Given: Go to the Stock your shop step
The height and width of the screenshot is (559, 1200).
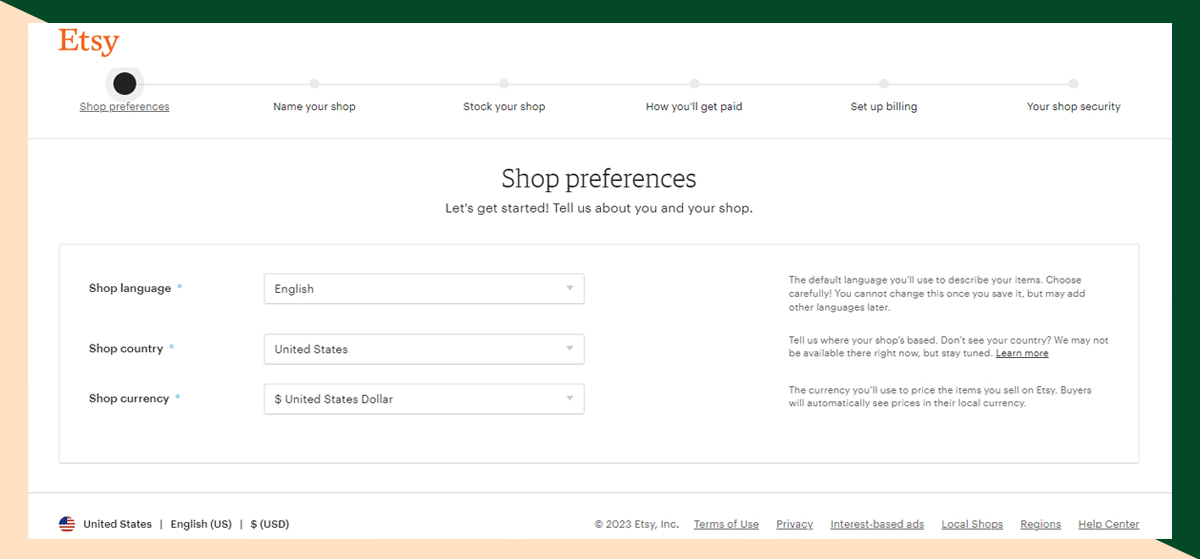Looking at the screenshot, I should pyautogui.click(x=504, y=107).
